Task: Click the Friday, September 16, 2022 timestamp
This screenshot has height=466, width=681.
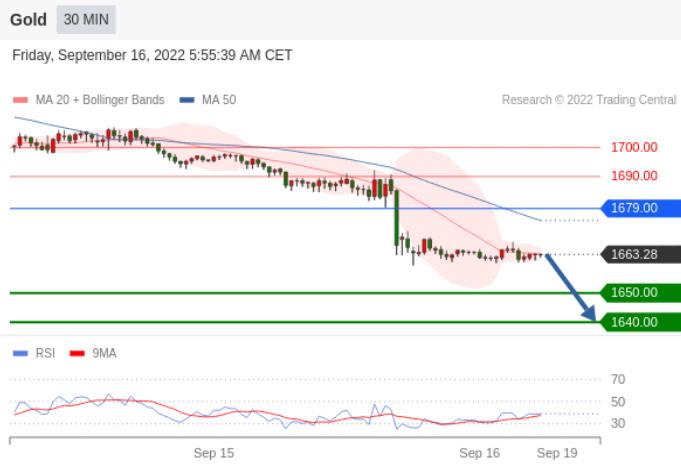Action: pos(152,56)
